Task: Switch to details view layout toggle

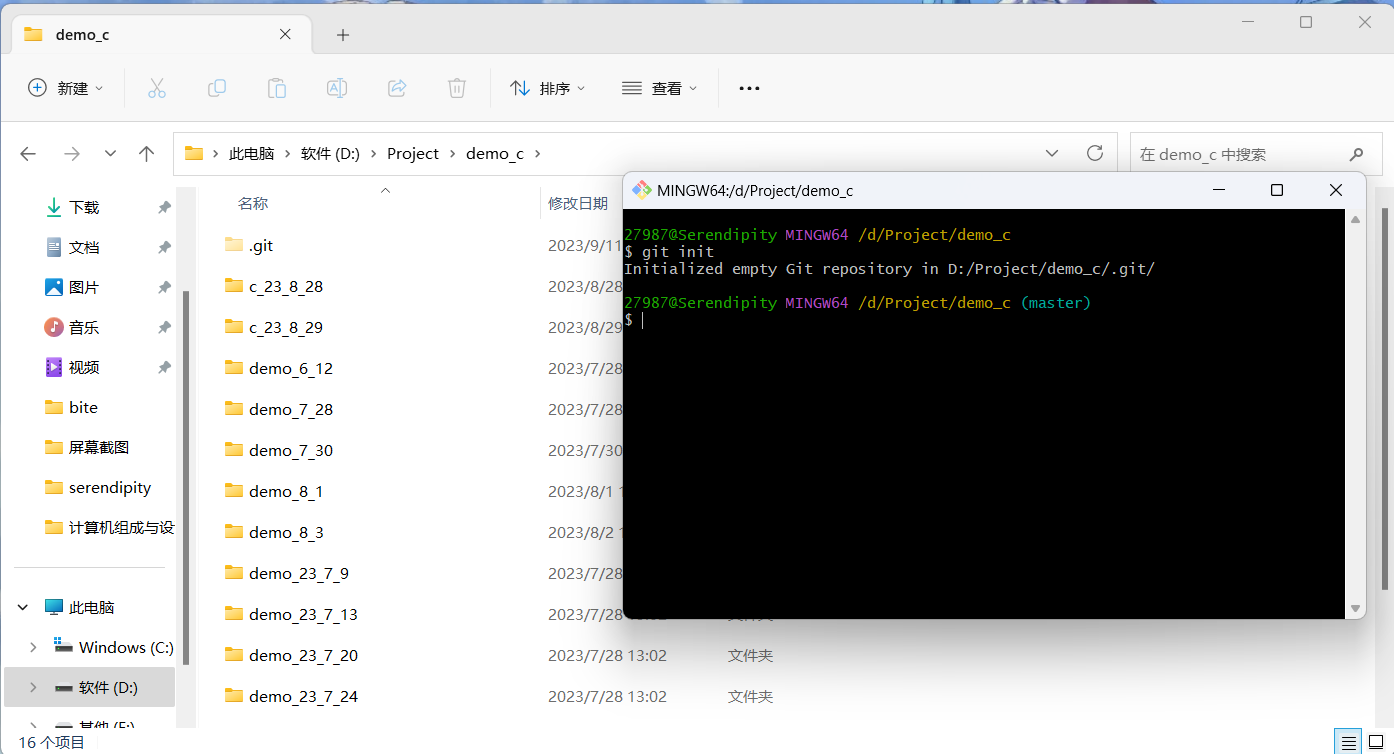Action: coord(1349,742)
